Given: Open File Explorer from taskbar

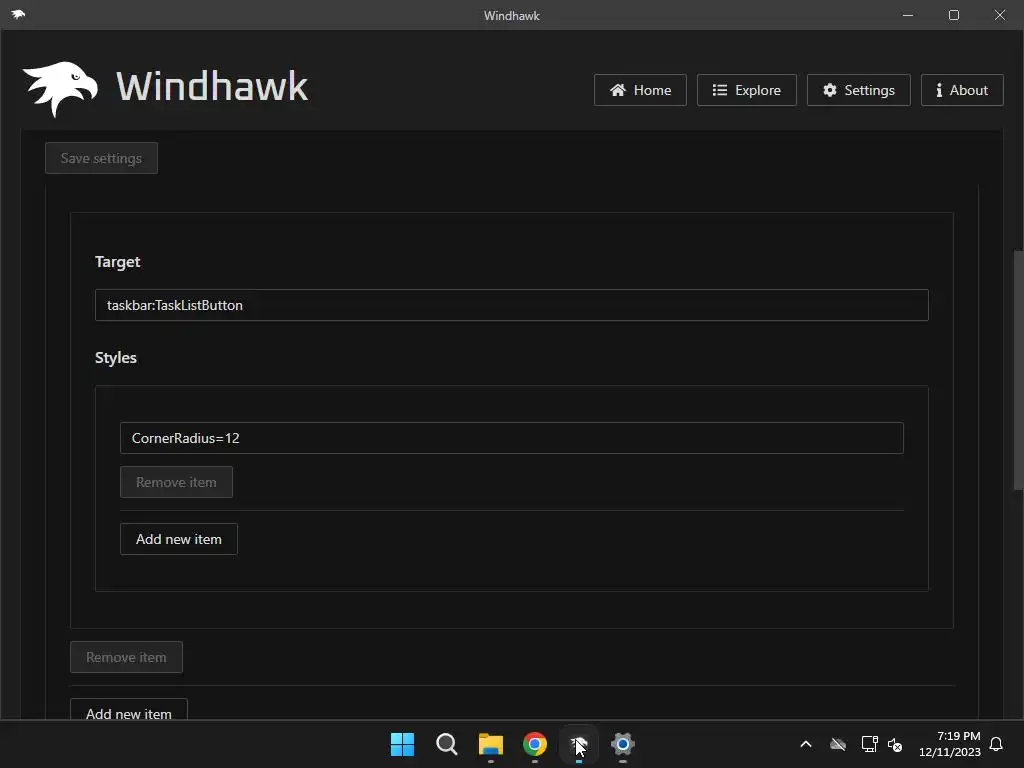Looking at the screenshot, I should pyautogui.click(x=490, y=744).
